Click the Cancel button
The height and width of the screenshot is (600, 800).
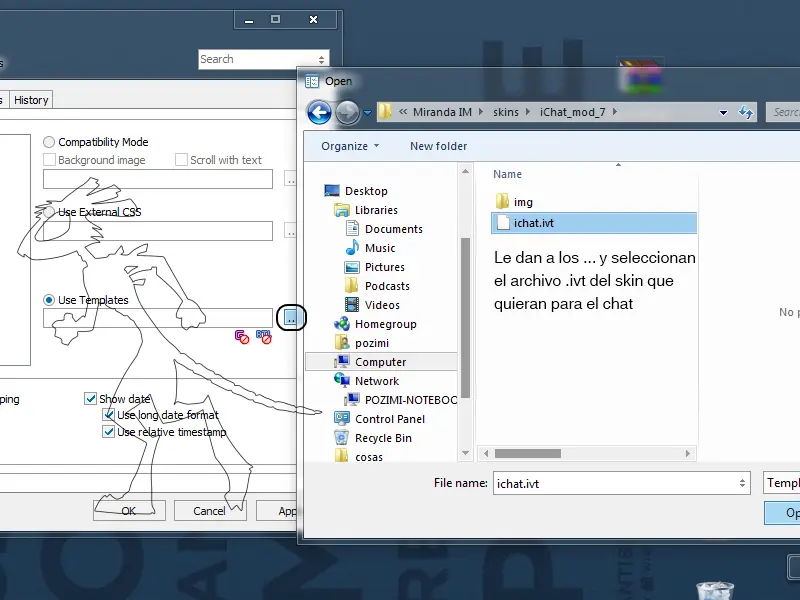point(210,511)
